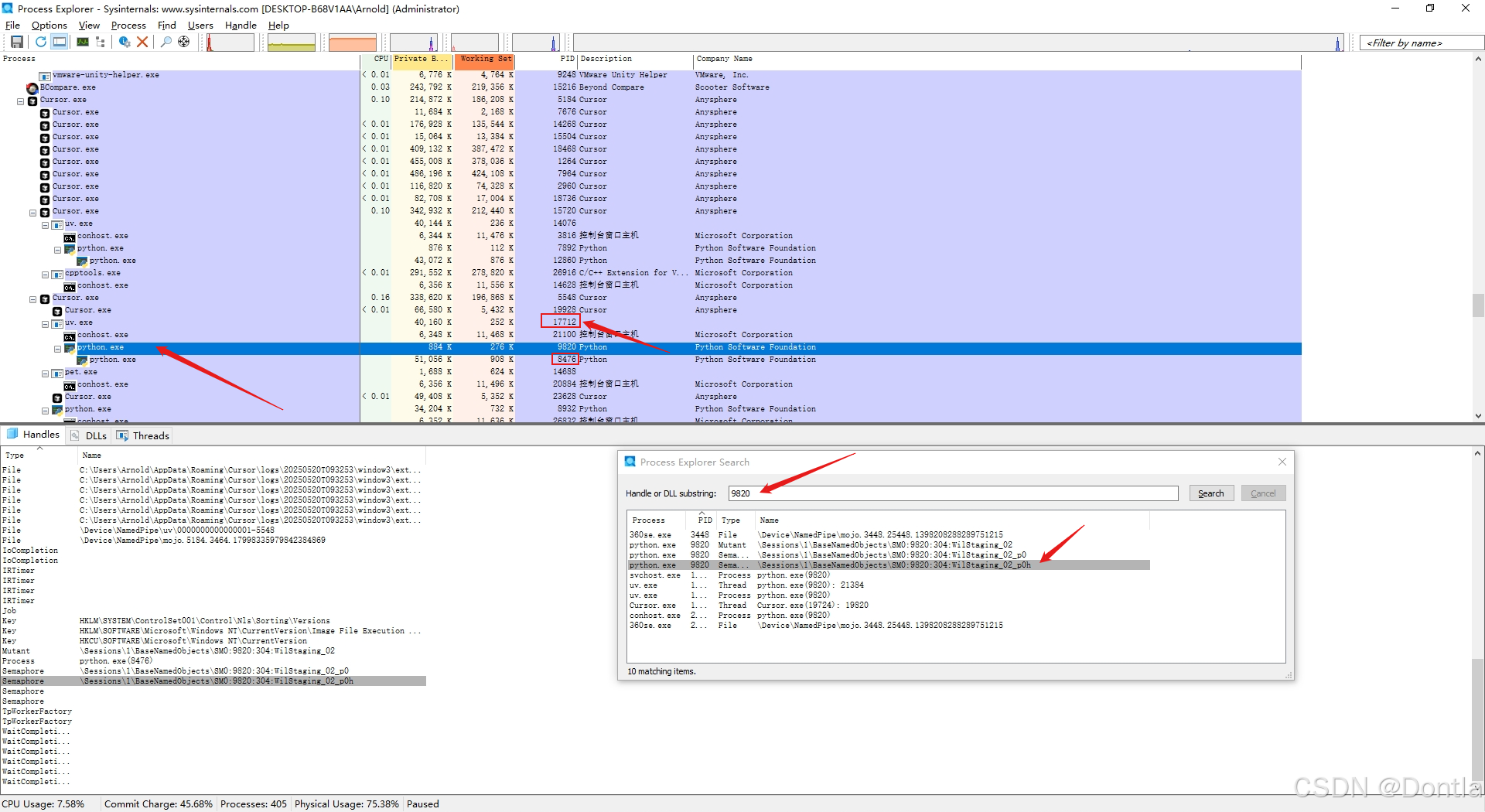
Task: Select pet.exe process icon
Action: (x=57, y=373)
